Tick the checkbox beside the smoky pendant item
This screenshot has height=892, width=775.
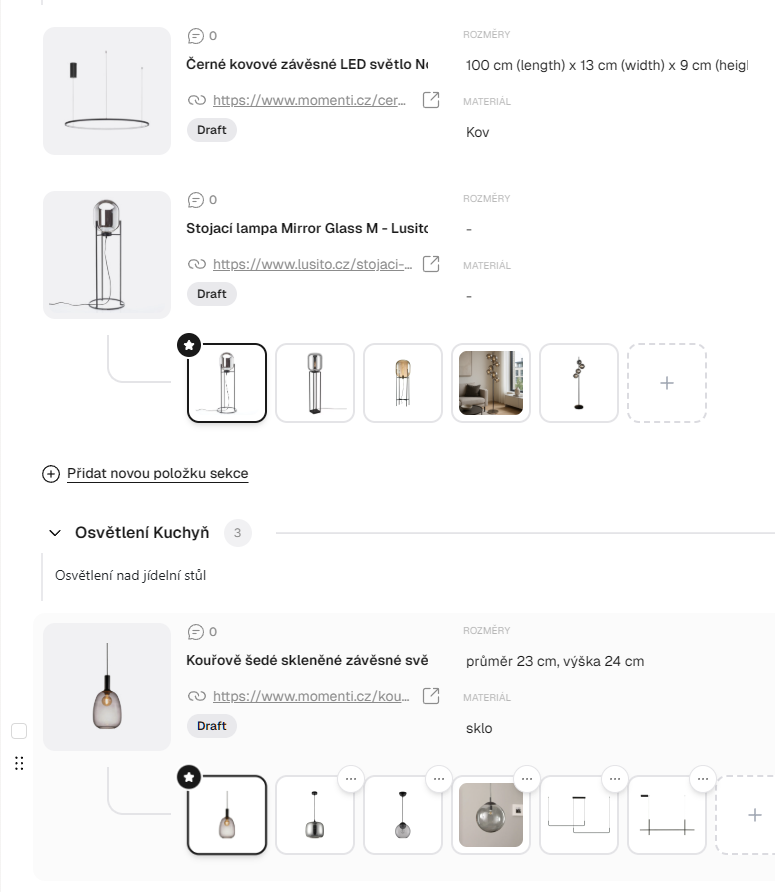19,731
